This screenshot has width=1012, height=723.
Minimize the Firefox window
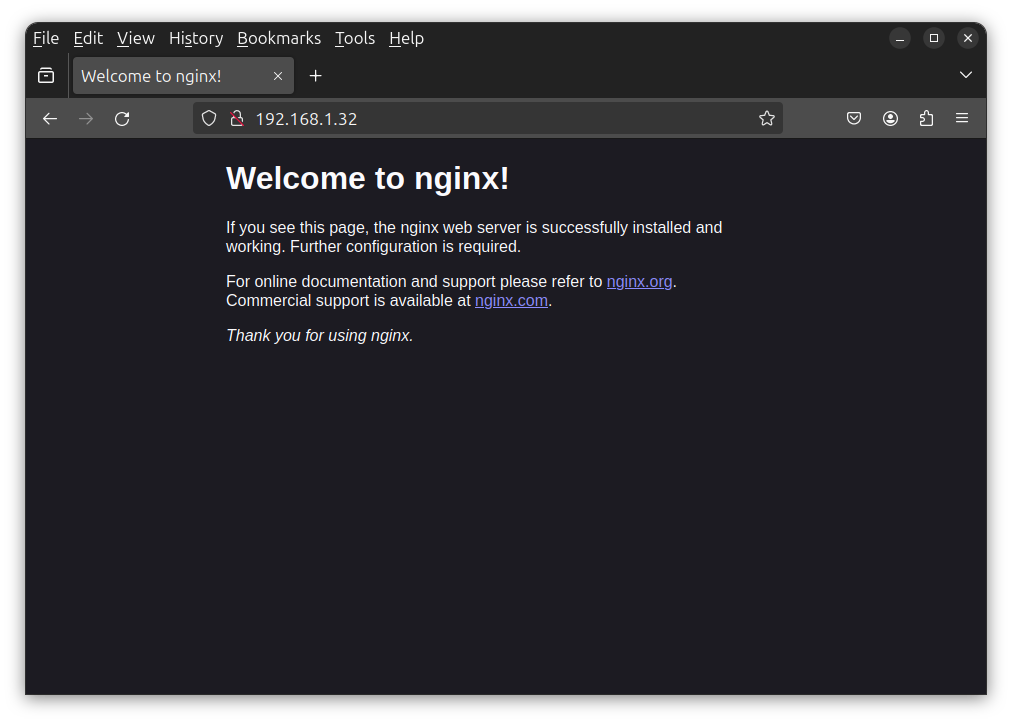click(900, 39)
